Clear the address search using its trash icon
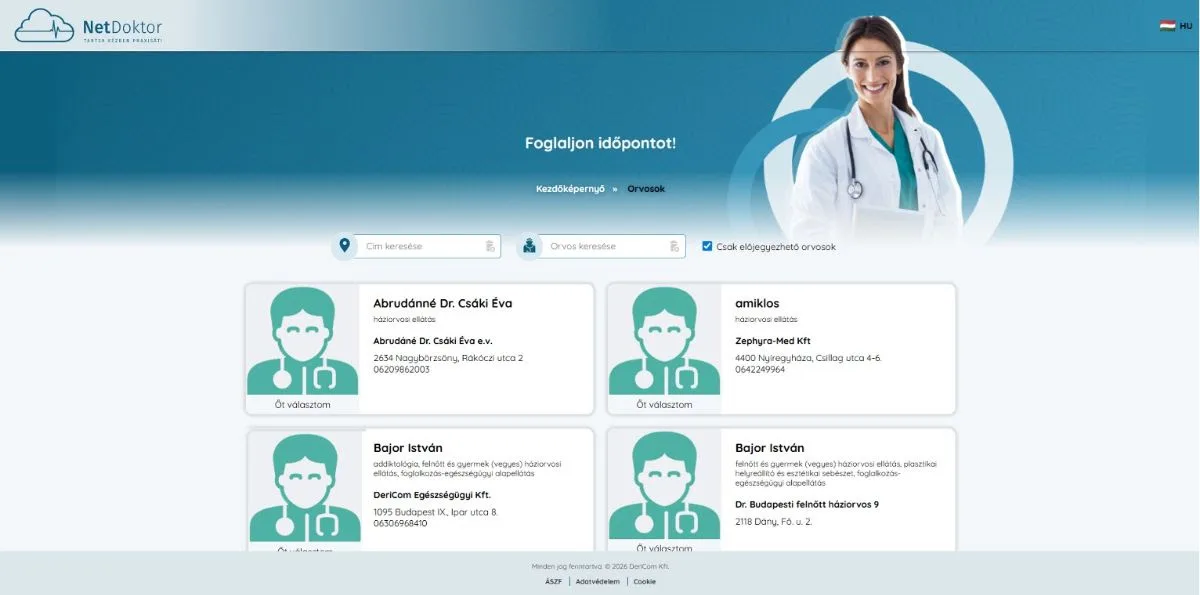1200x595 pixels. [490, 246]
